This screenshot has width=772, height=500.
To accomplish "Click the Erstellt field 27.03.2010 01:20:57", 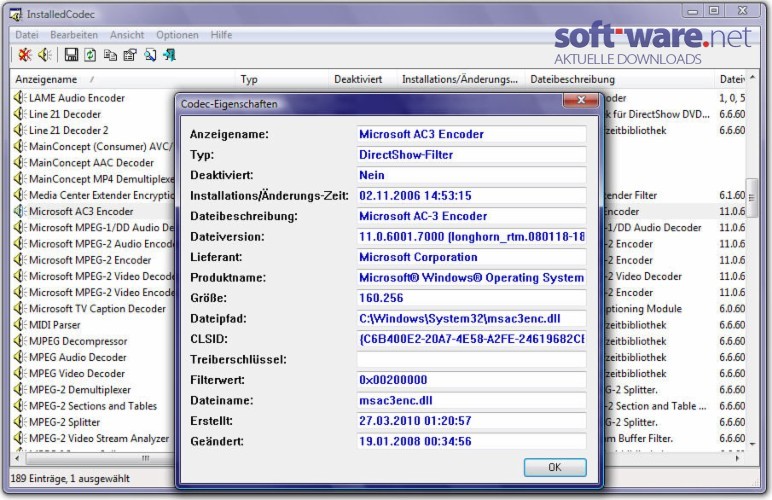I will (471, 421).
